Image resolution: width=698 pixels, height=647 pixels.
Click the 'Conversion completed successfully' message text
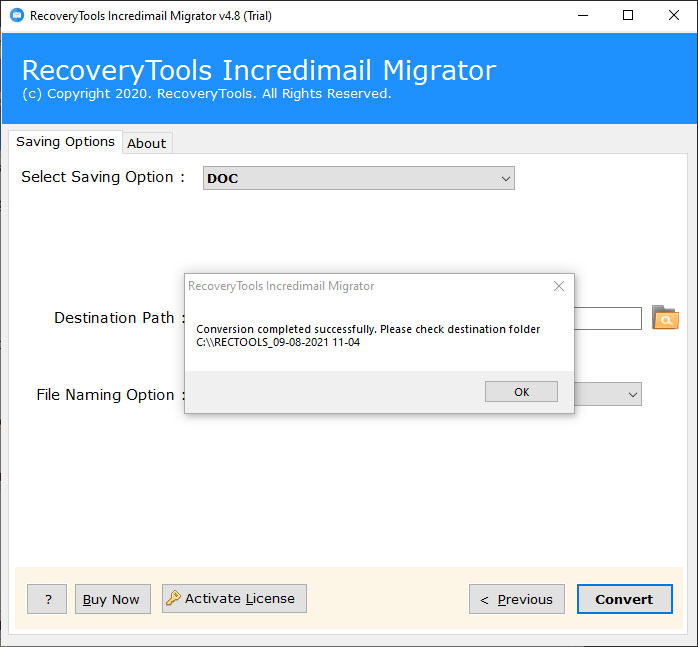(x=368, y=329)
